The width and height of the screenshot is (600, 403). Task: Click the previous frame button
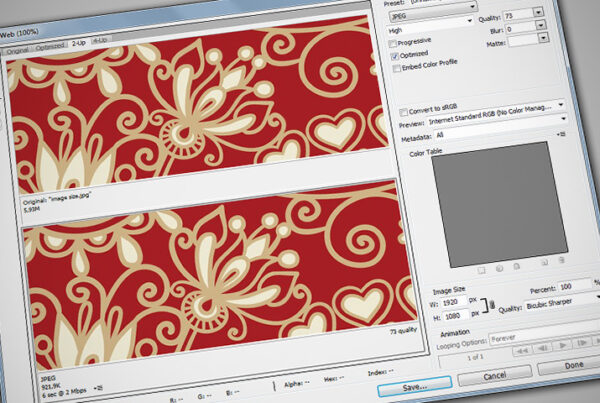click(542, 347)
